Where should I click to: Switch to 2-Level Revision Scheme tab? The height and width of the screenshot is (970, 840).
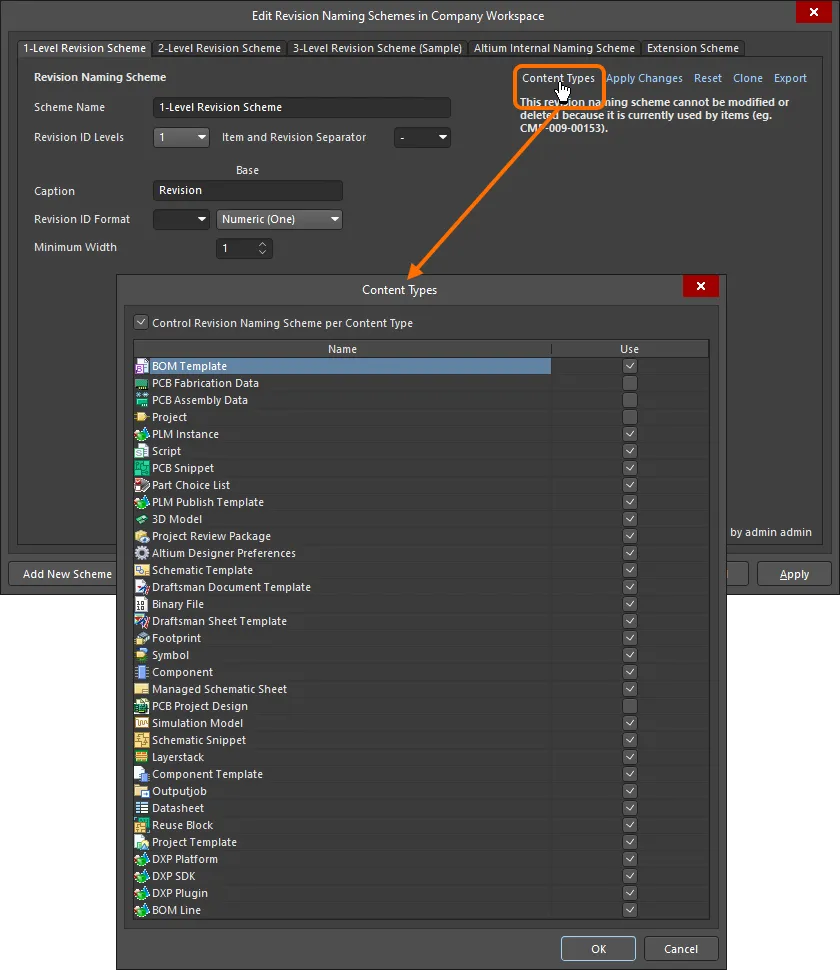pyautogui.click(x=219, y=48)
